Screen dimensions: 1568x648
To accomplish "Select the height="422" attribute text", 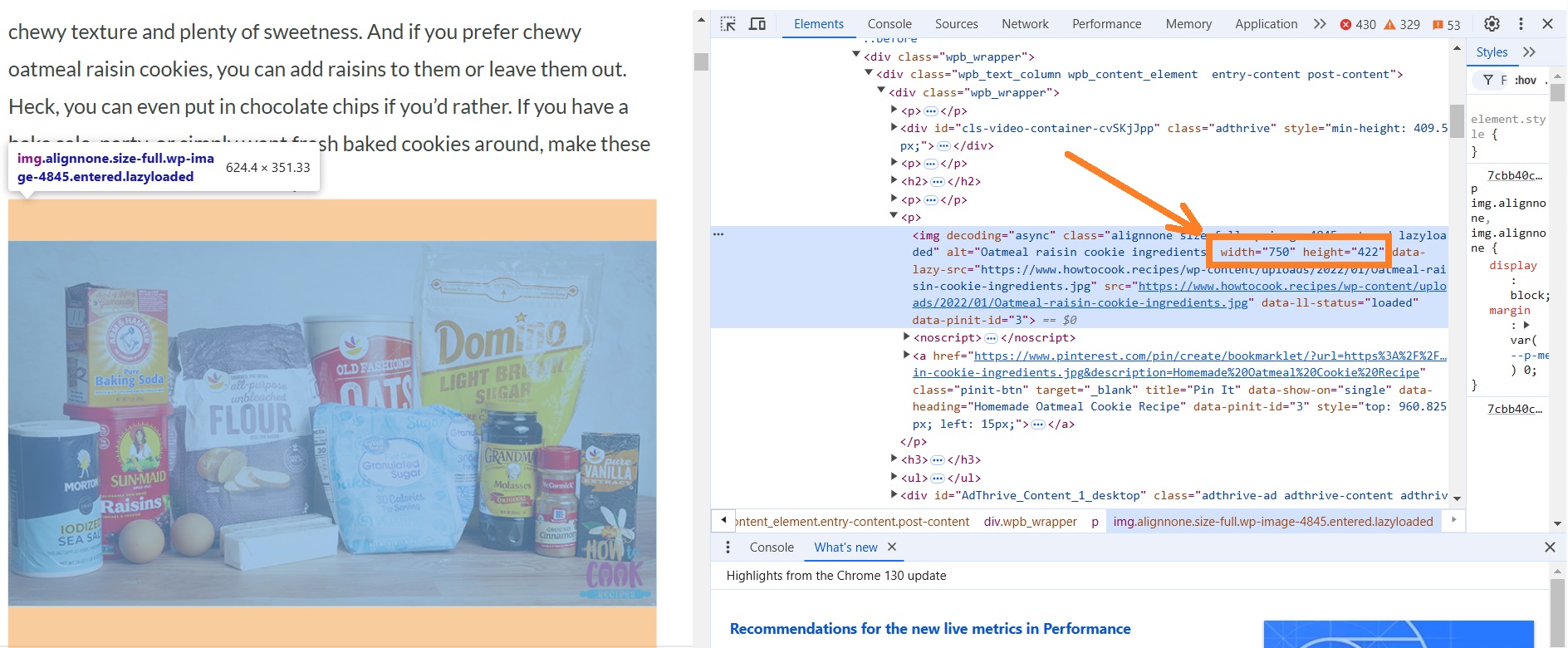I will click(1343, 252).
